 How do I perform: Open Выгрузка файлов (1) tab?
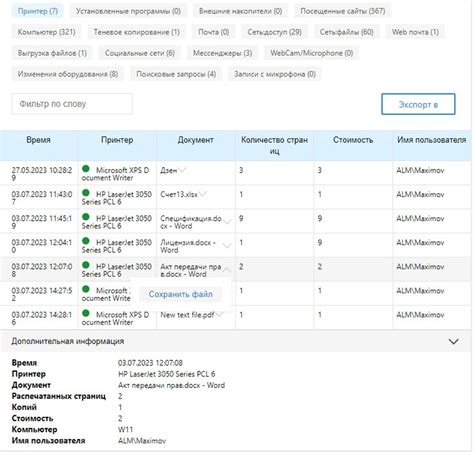52,53
